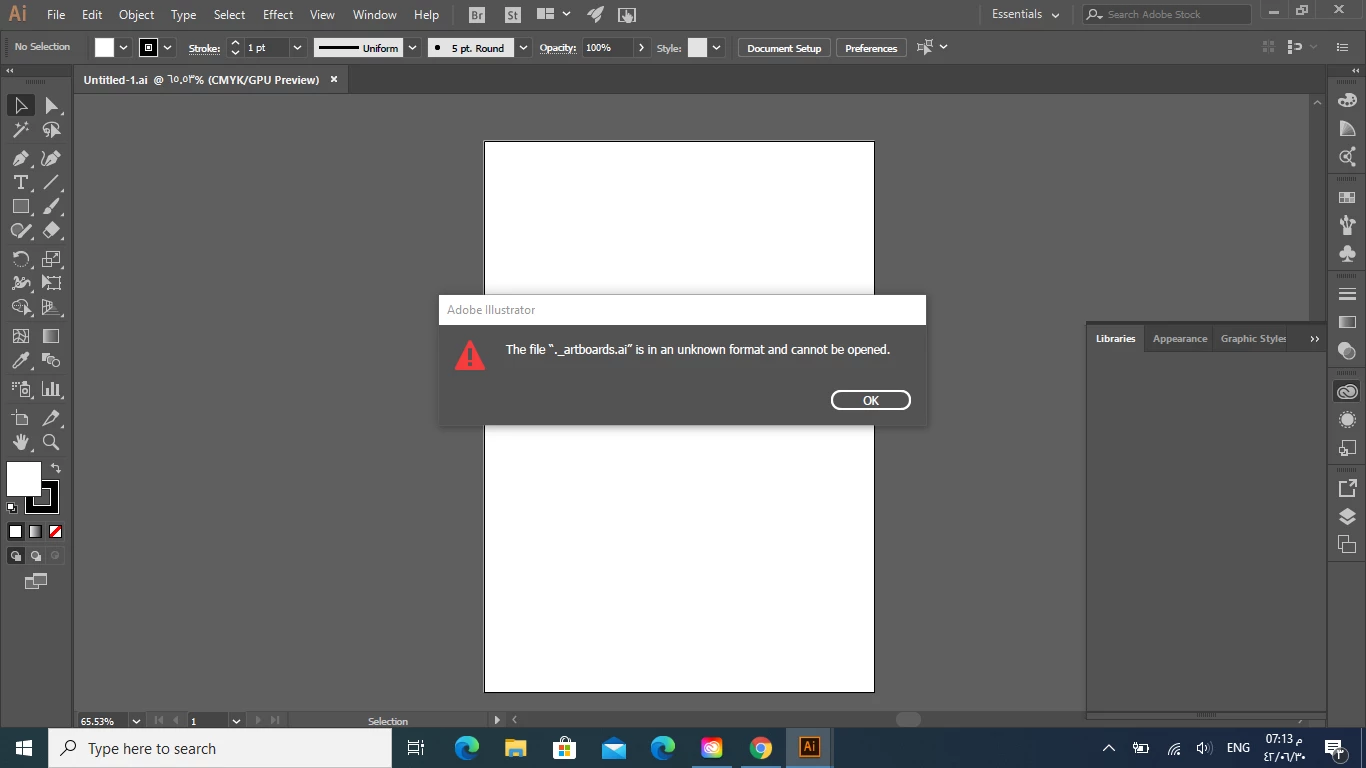Enable Draw Behind mode
This screenshot has height=768, width=1366.
[x=36, y=556]
